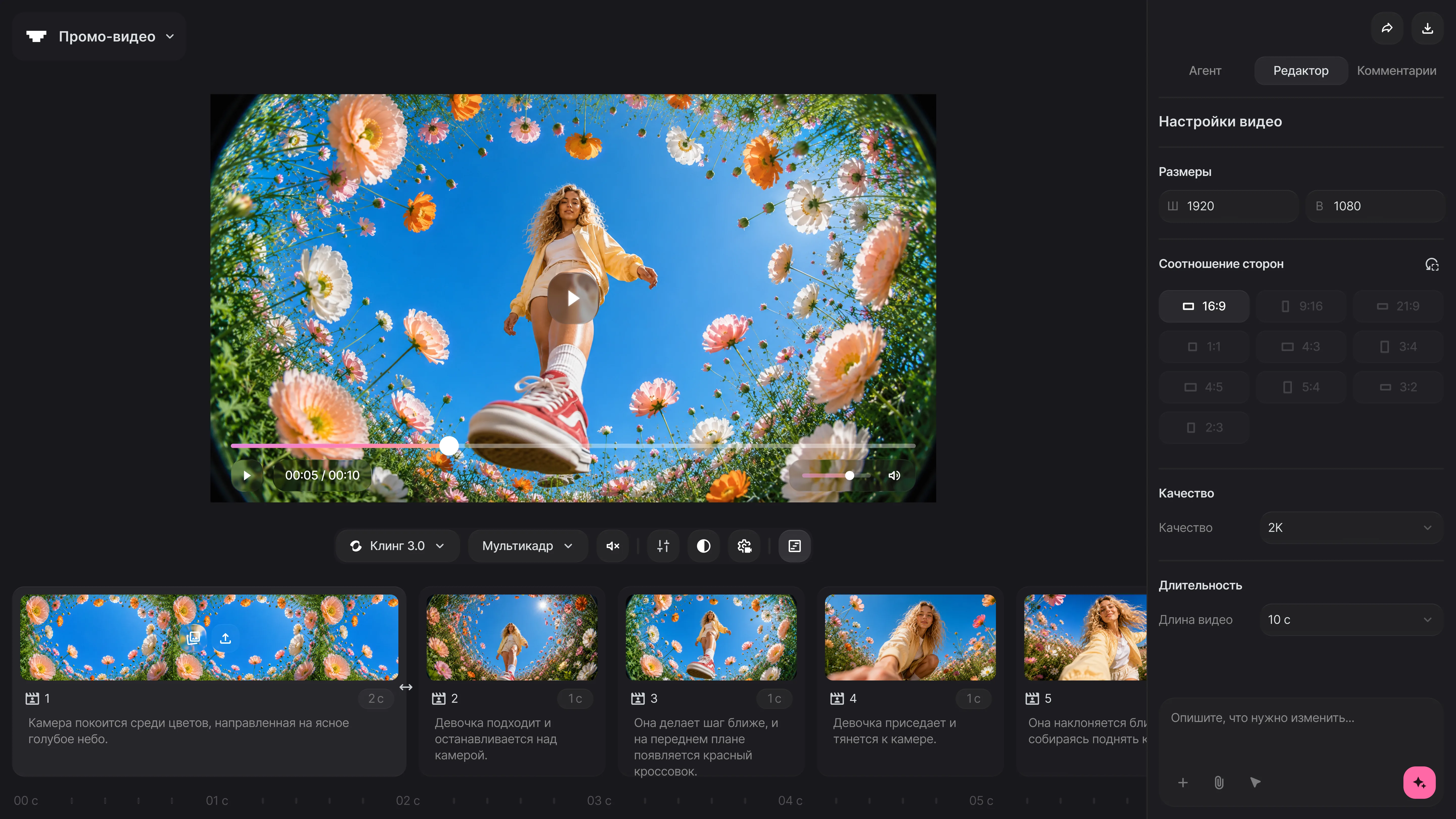This screenshot has height=819, width=1456.
Task: Click the upload icon on scene 1
Action: click(225, 638)
